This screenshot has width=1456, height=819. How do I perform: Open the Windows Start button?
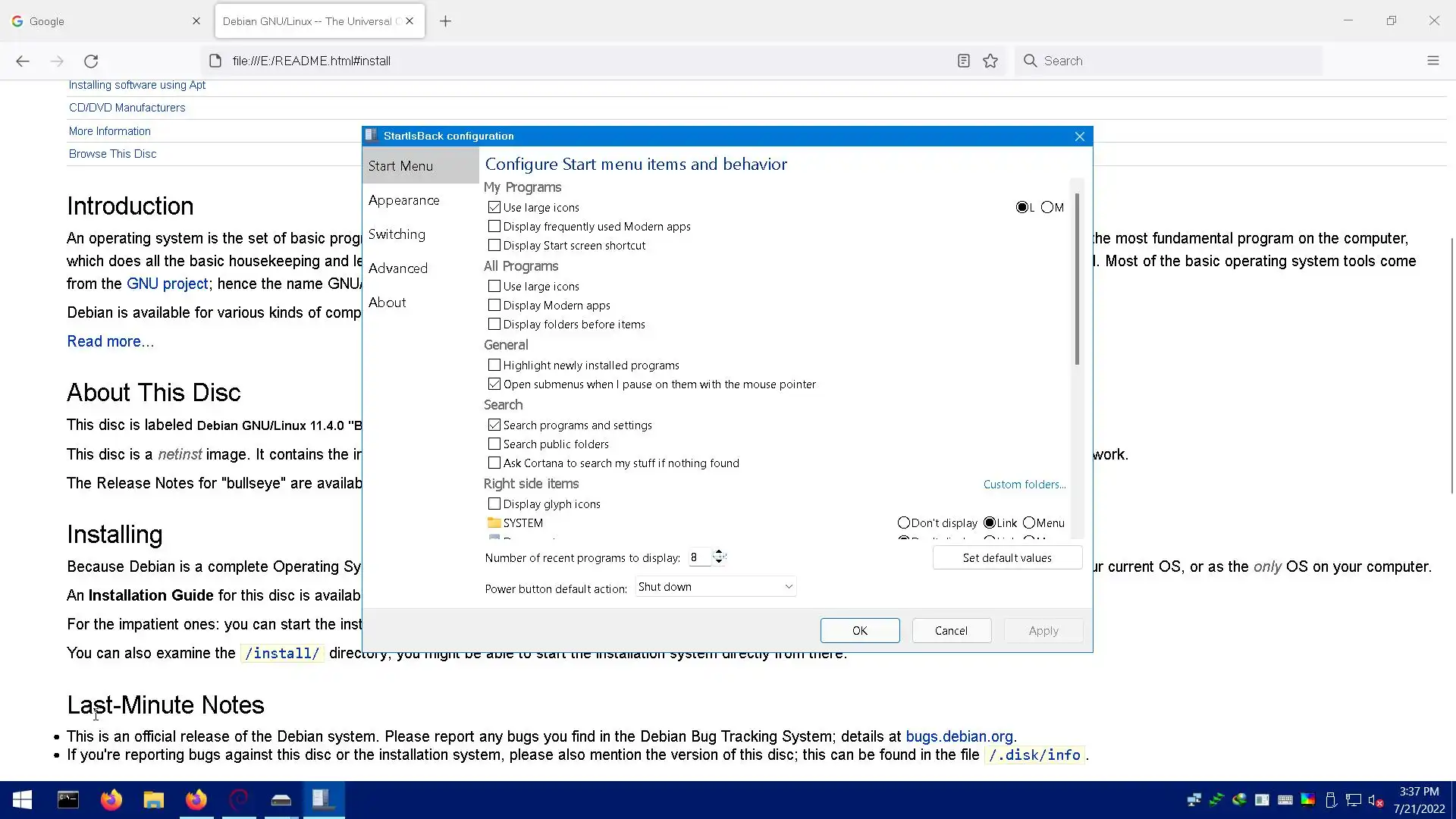tap(22, 800)
